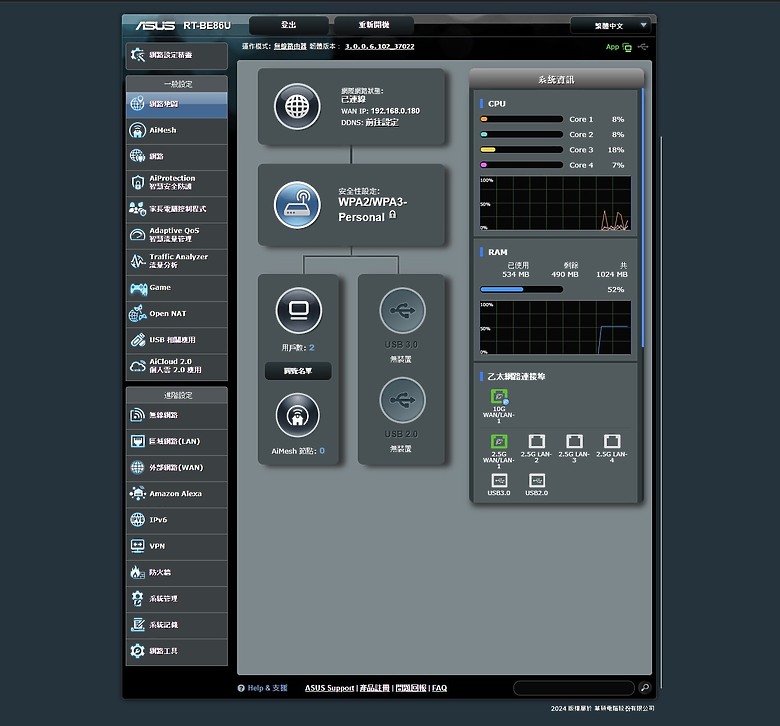Viewport: 780px width, 726px height.
Task: Open the LAN settings menu item
Action: click(177, 441)
